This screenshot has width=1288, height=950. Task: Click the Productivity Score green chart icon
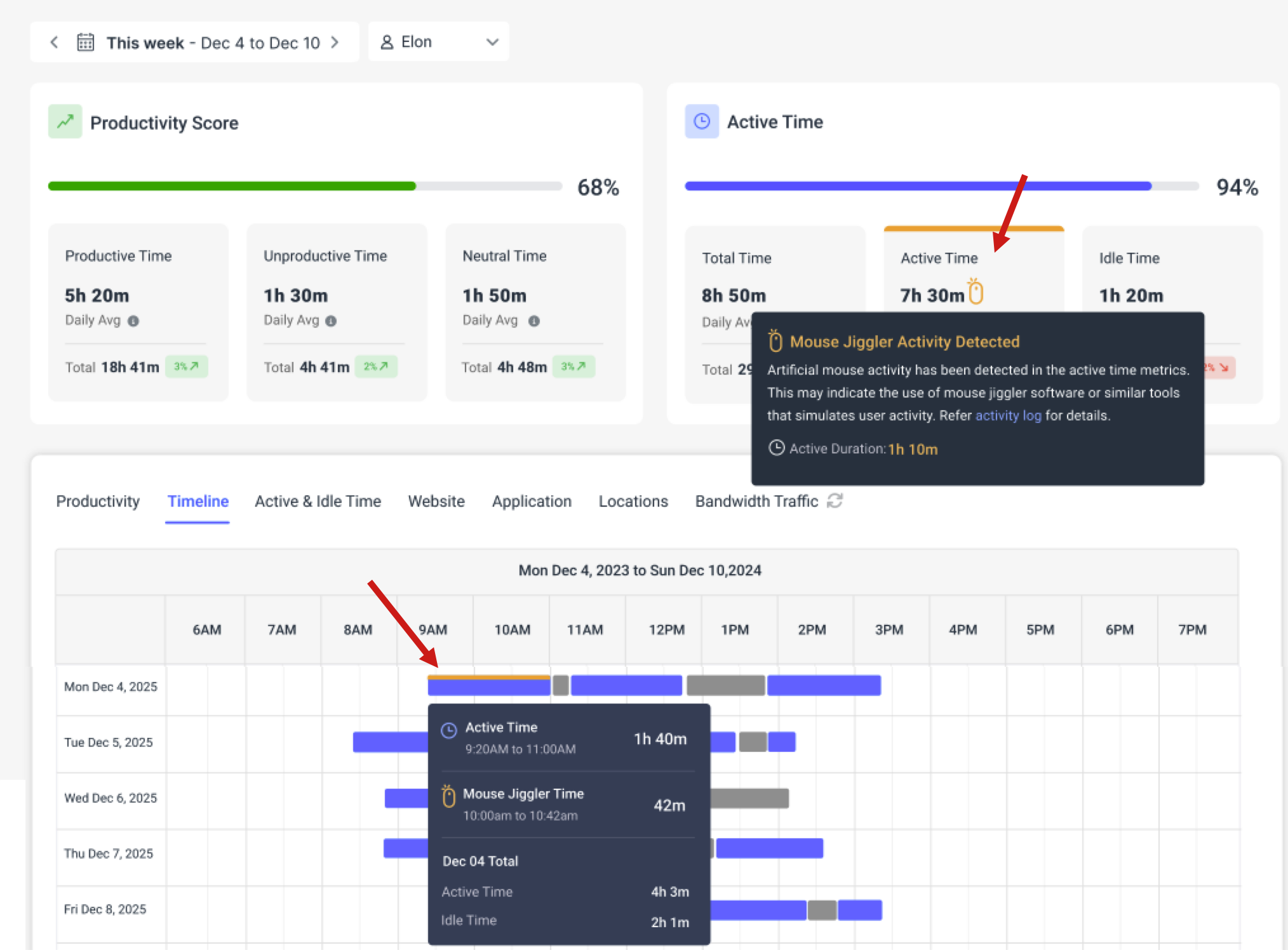tap(65, 121)
